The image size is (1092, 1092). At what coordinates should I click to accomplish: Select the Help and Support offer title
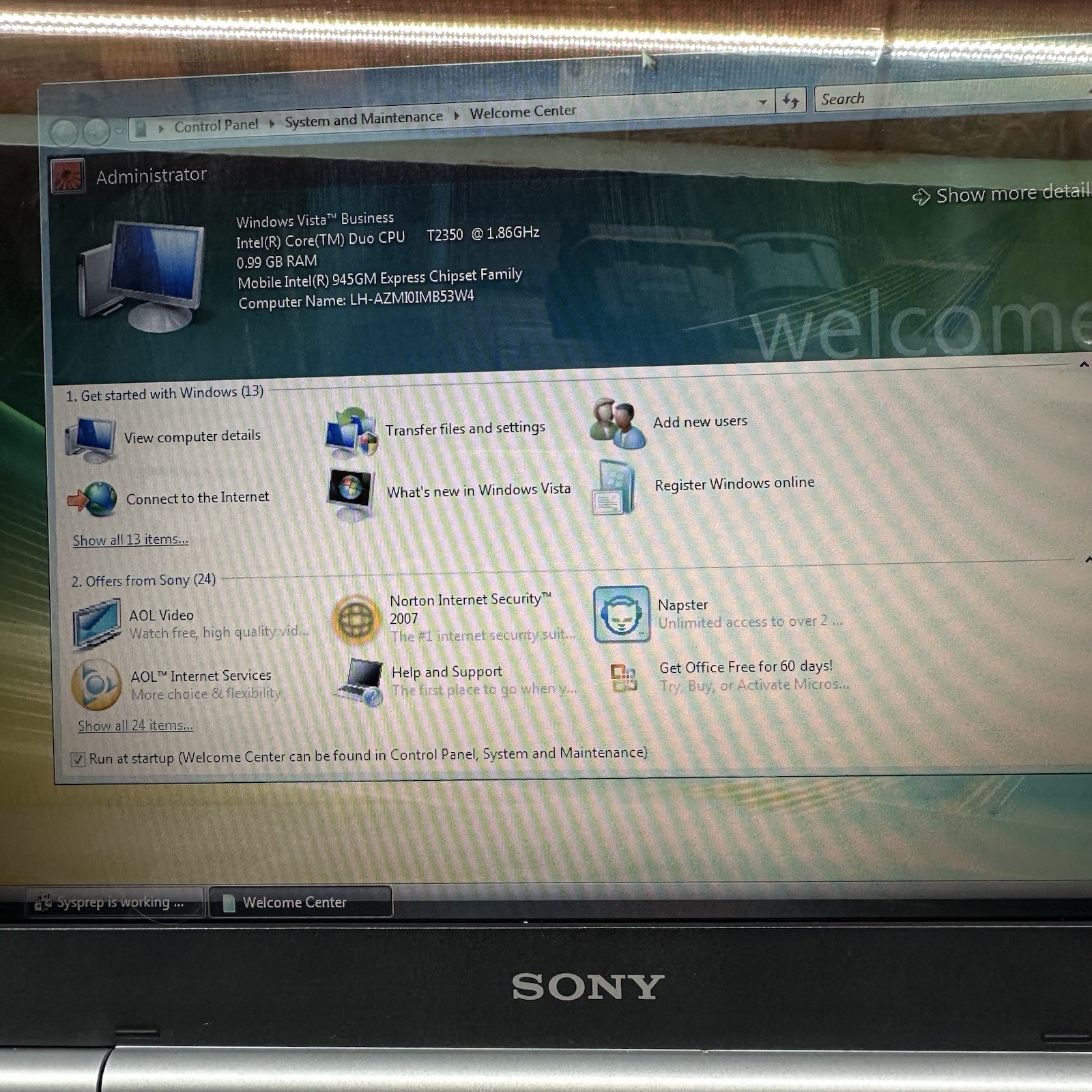(x=446, y=672)
